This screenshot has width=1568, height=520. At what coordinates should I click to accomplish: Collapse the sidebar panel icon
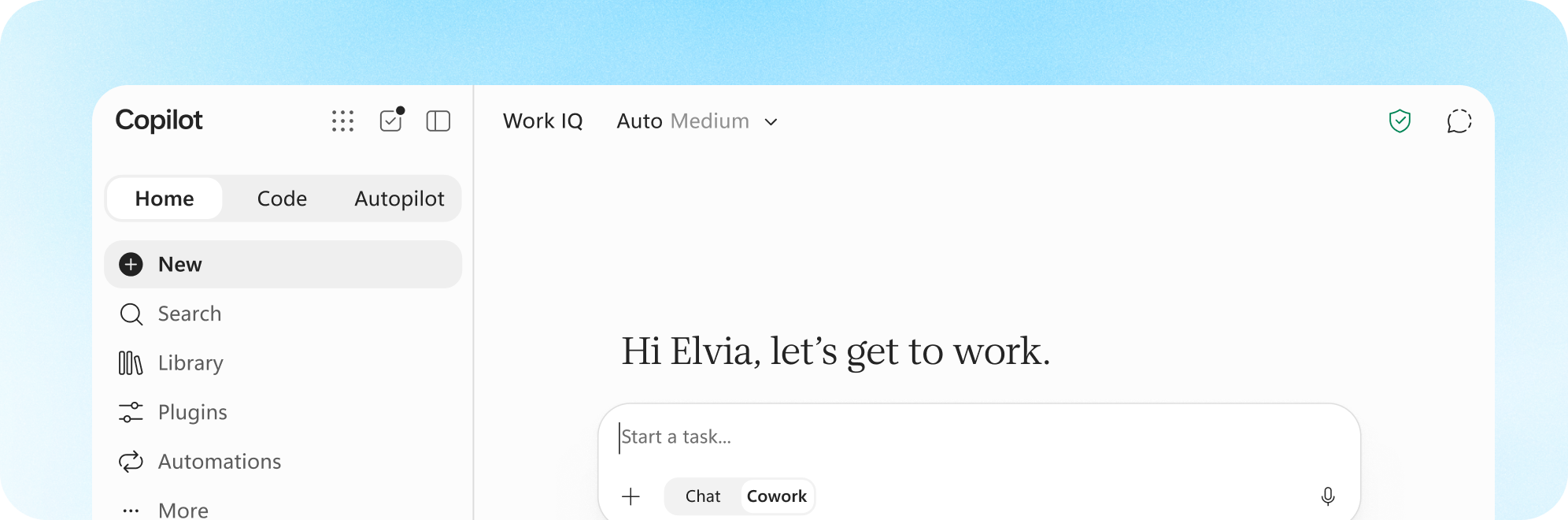pyautogui.click(x=438, y=121)
